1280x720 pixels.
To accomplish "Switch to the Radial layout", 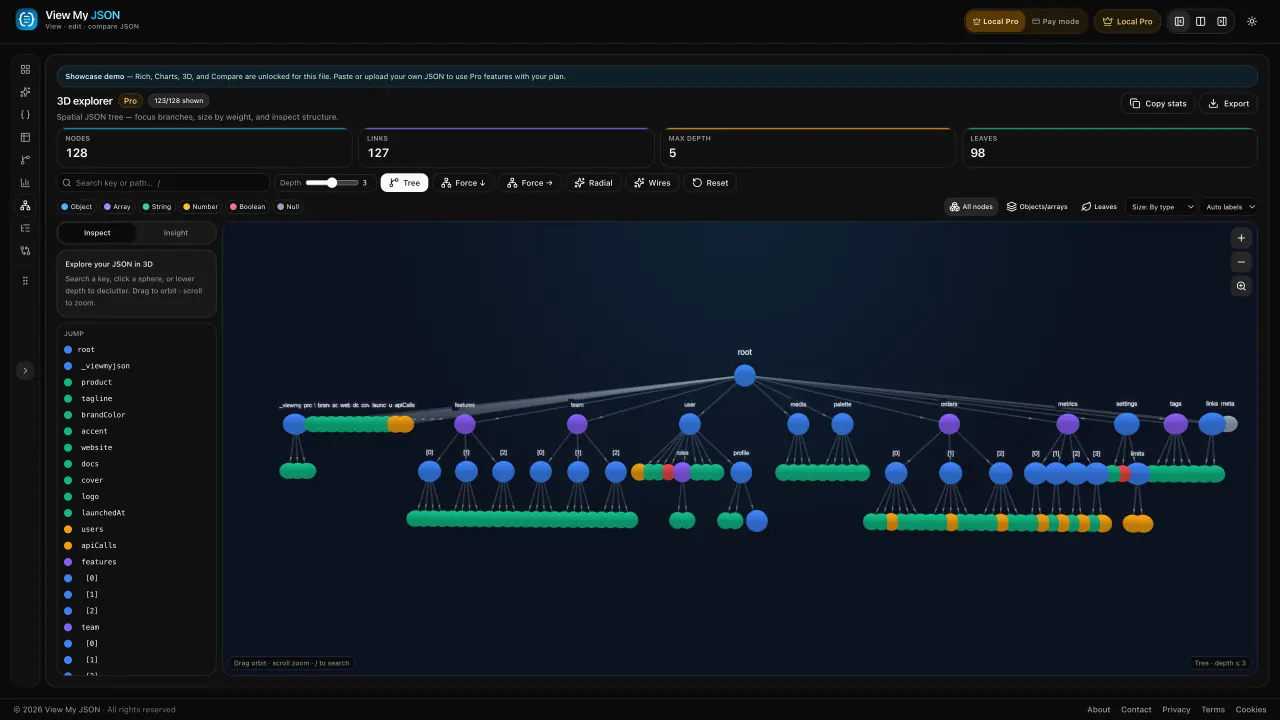I will point(594,183).
